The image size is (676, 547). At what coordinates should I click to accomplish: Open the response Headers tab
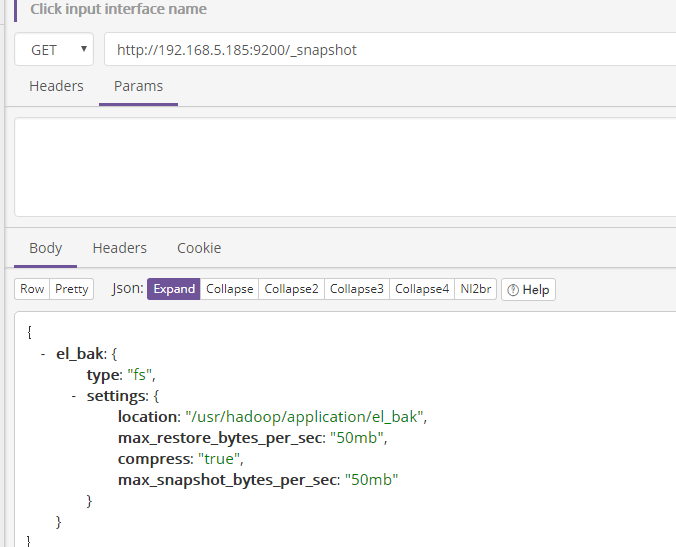point(119,248)
